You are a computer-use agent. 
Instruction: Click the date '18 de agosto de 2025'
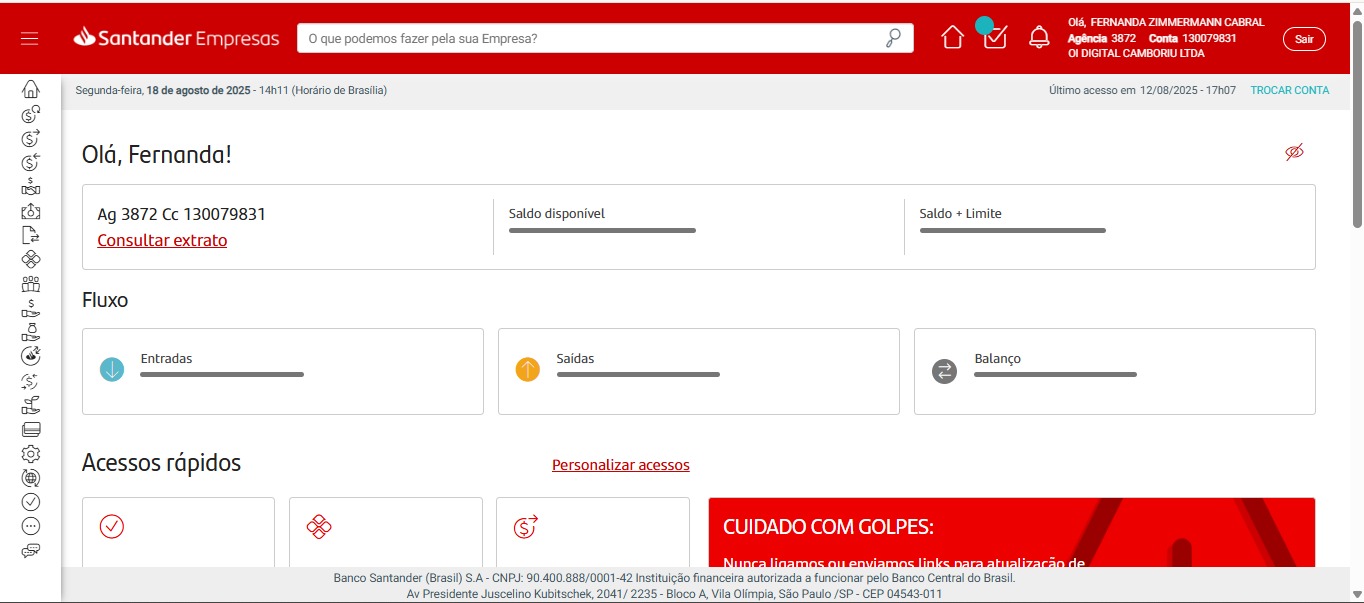click(x=198, y=90)
